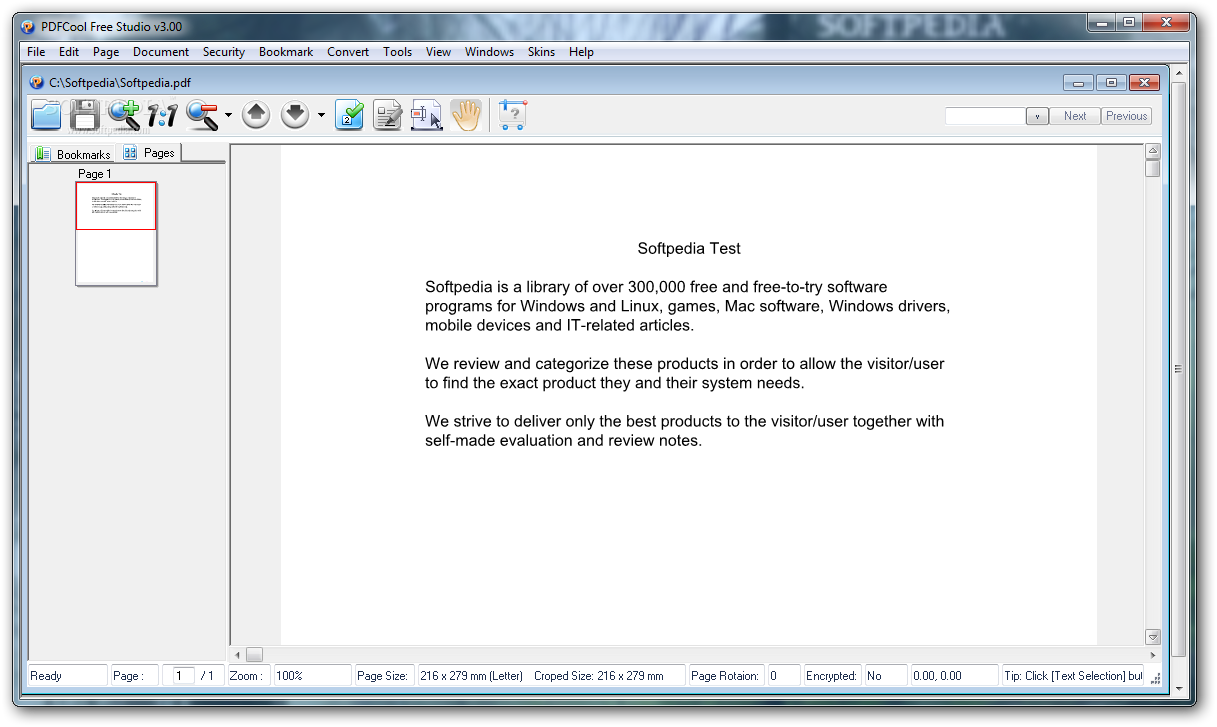
Task: Click the vertical scrollbar thumb
Action: point(1153,169)
